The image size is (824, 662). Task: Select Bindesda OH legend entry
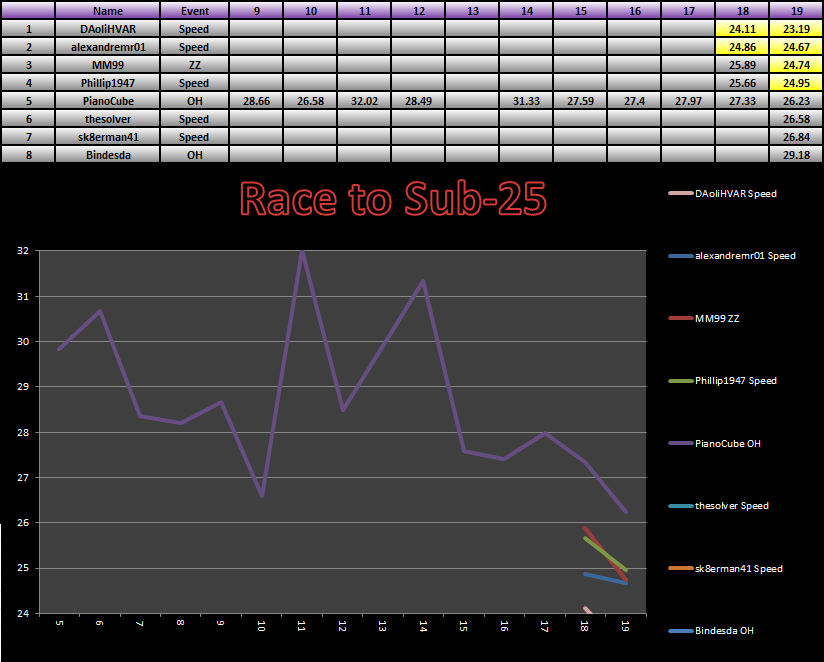coord(711,630)
